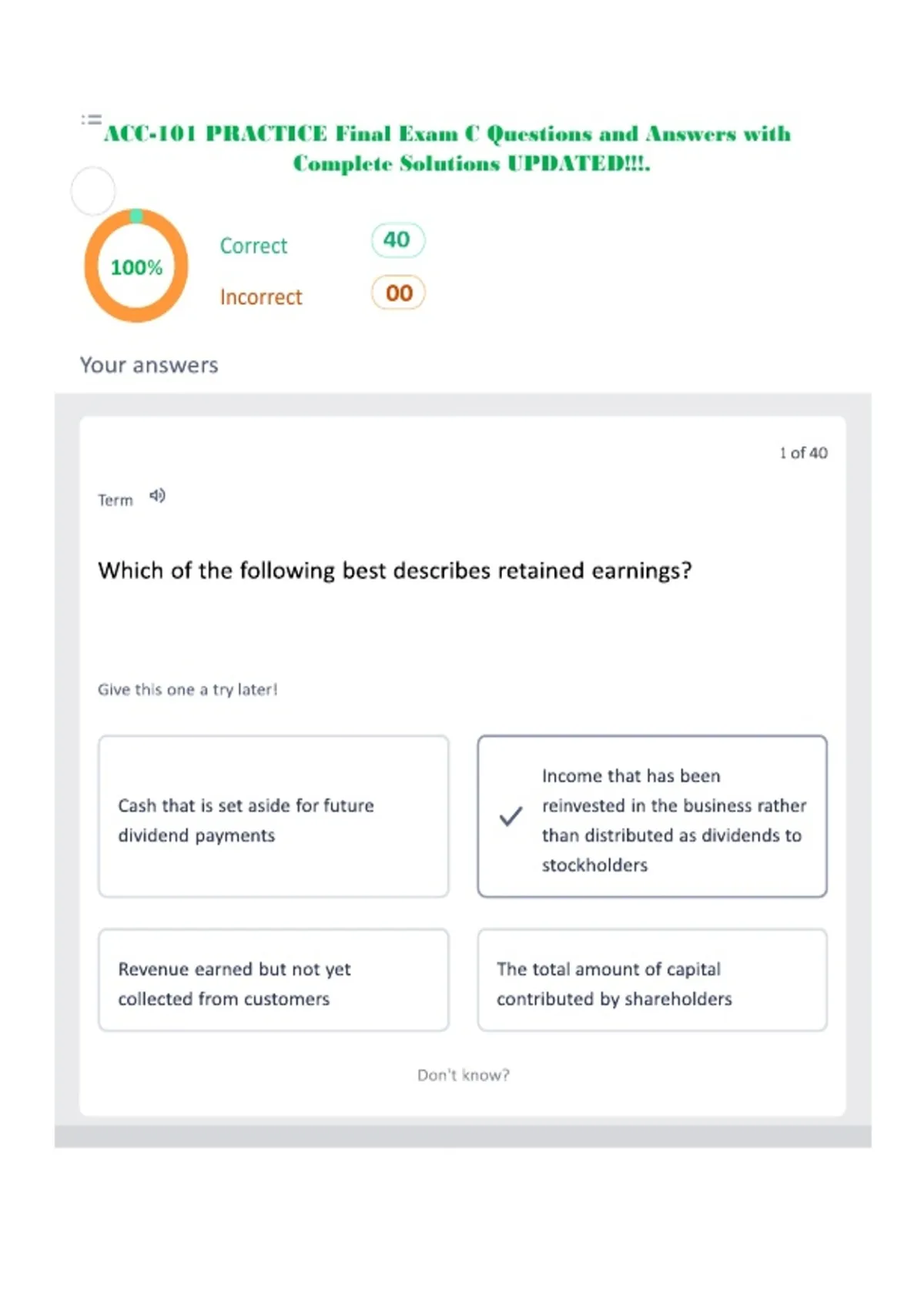This screenshot has width=924, height=1309.
Task: Click 'Give this one a try later!' text
Action: (x=187, y=690)
